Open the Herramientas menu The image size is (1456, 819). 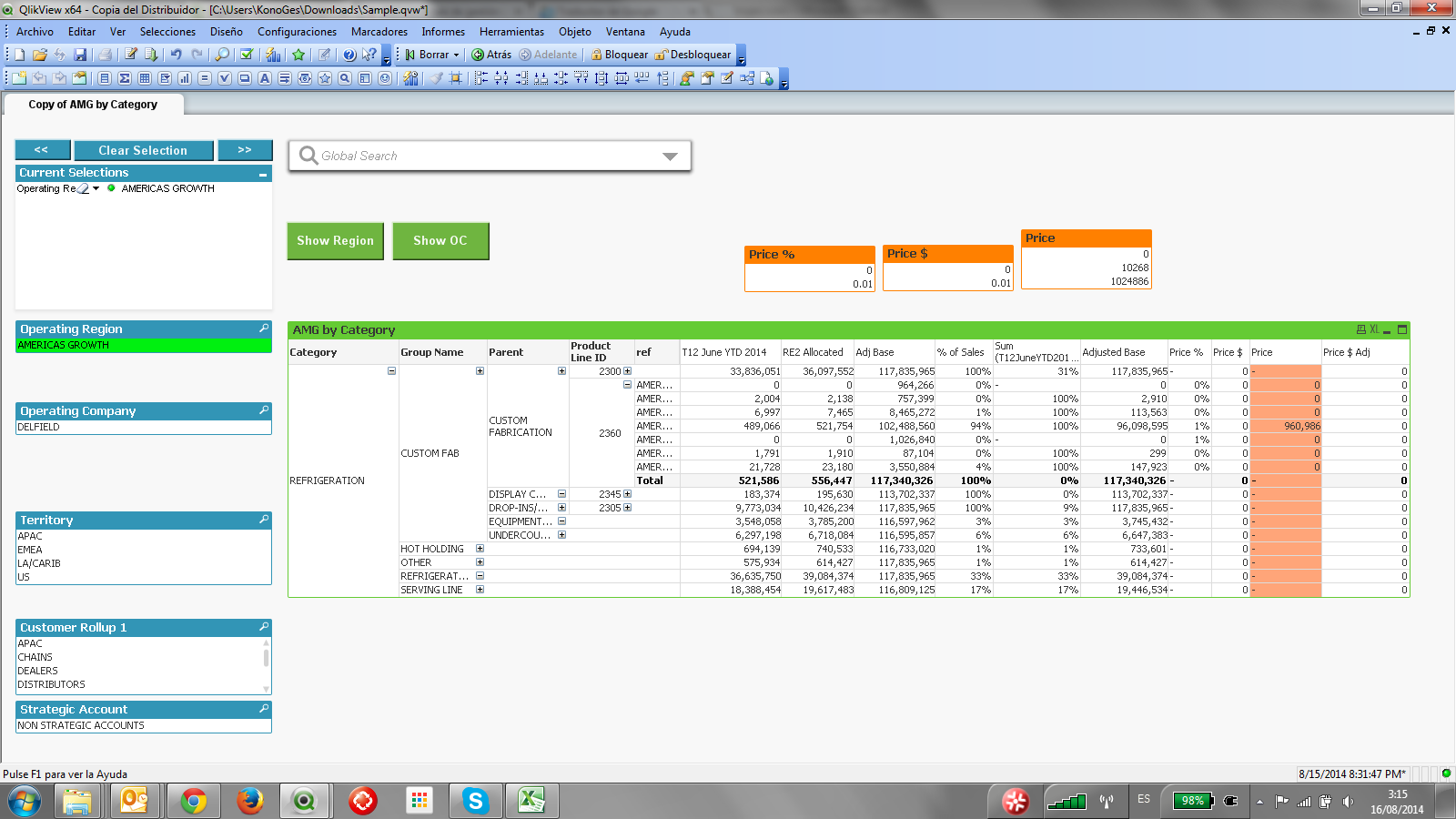[x=511, y=31]
